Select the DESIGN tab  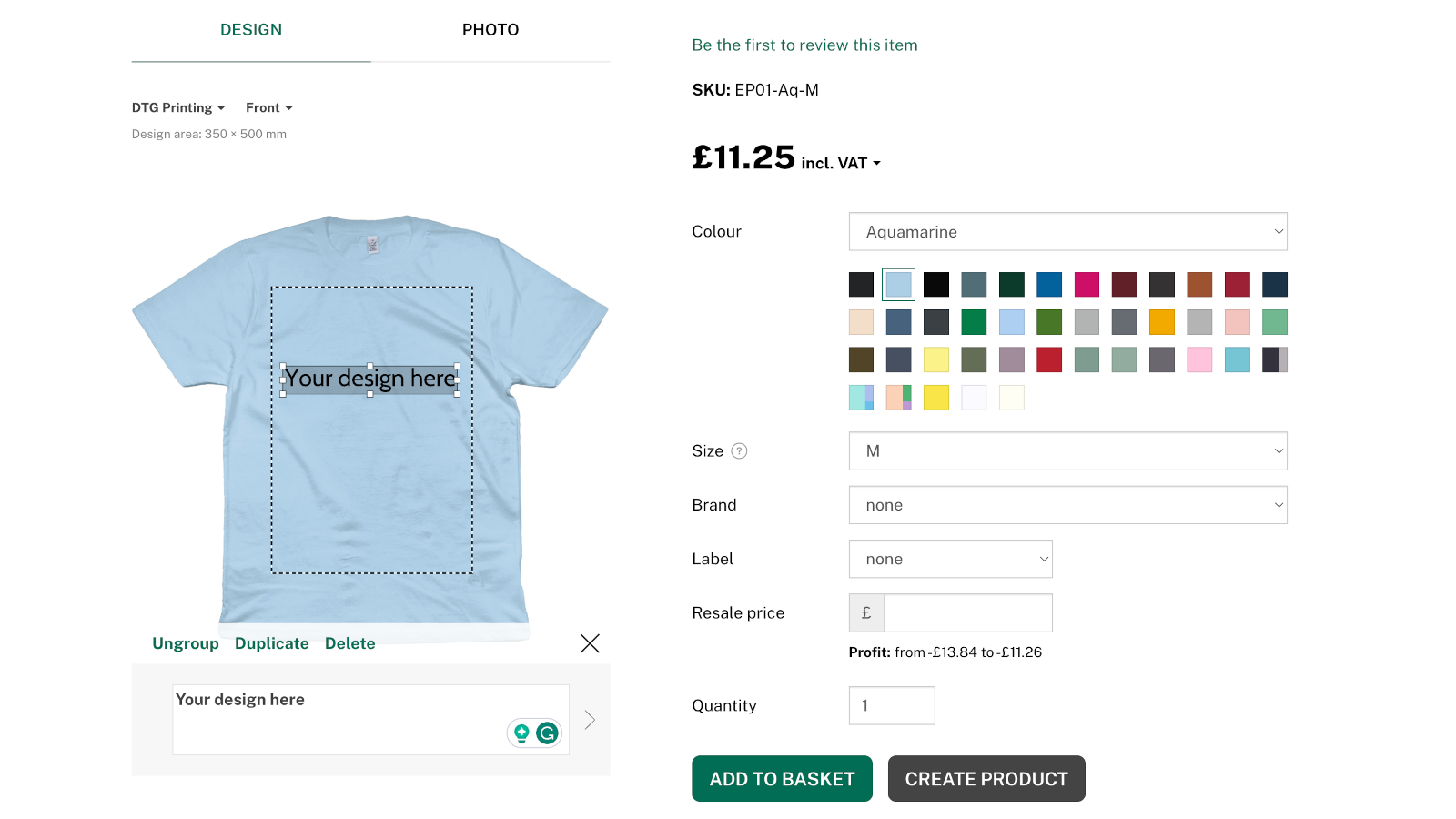tap(251, 30)
